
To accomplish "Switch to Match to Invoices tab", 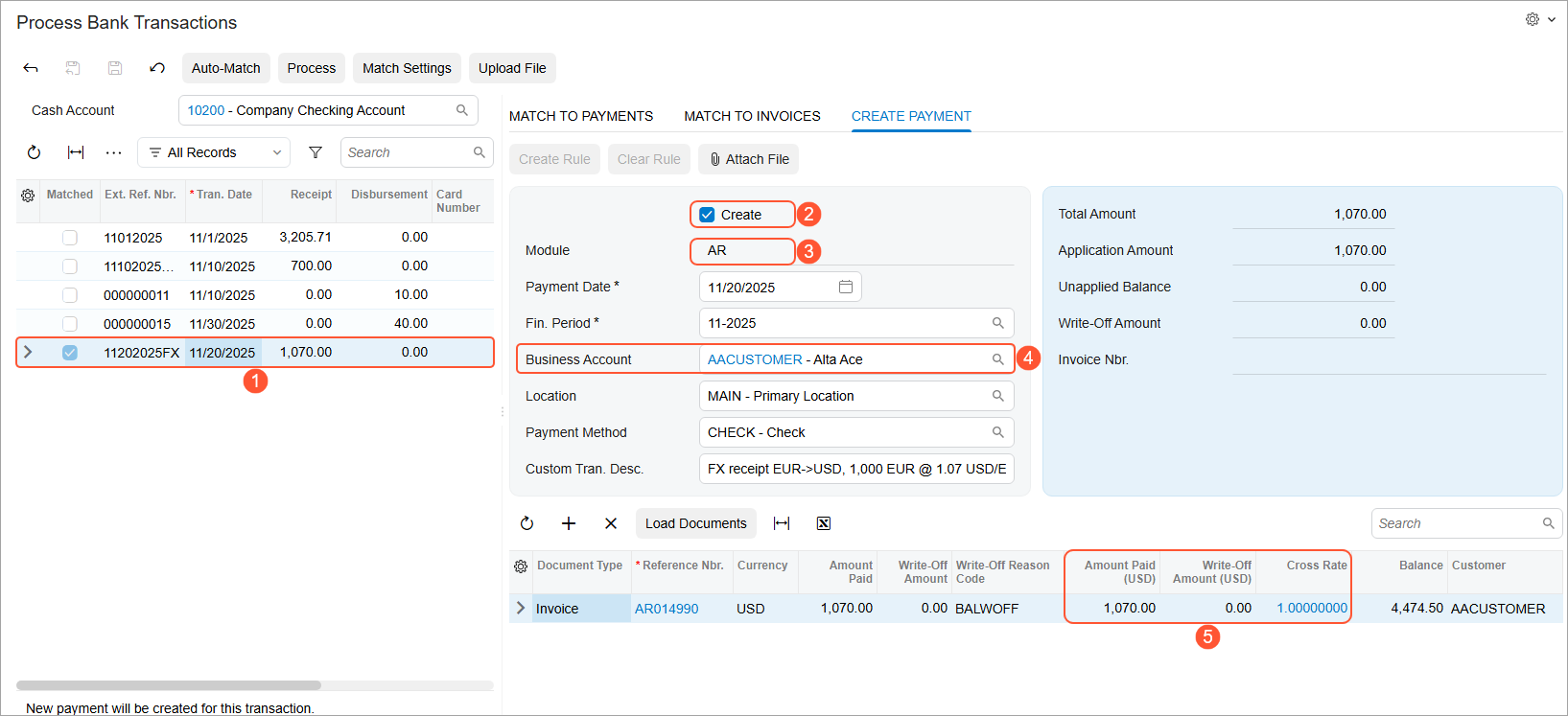I will [752, 116].
